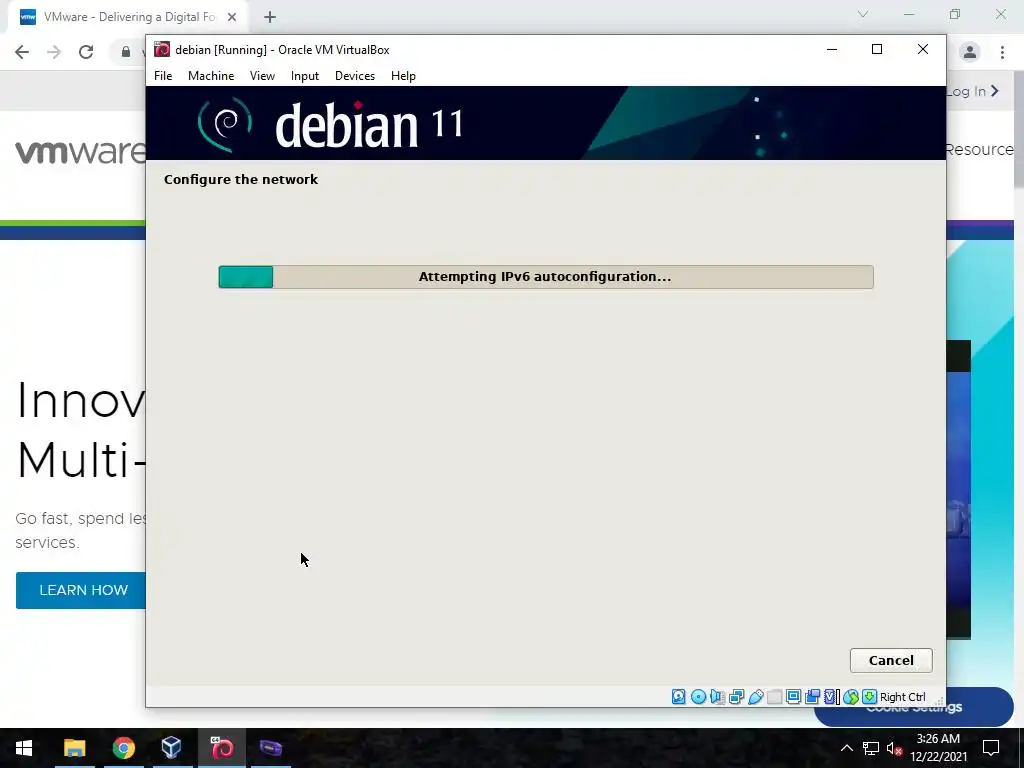Viewport: 1024px width, 768px height.
Task: Go back in Chrome browser
Action: [x=22, y=52]
